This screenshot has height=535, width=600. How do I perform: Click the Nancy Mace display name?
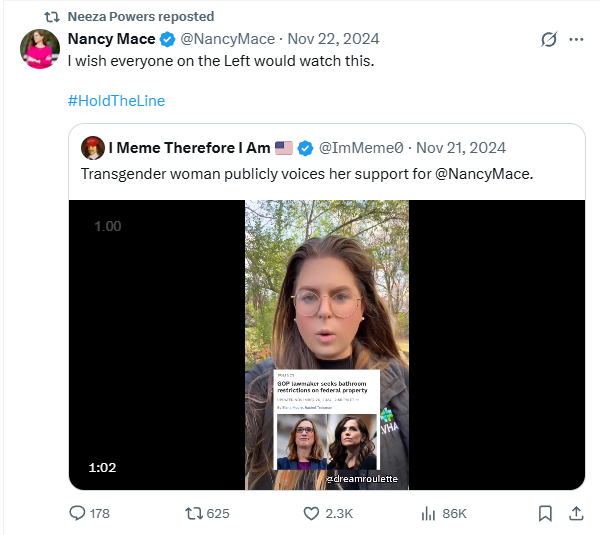(111, 39)
